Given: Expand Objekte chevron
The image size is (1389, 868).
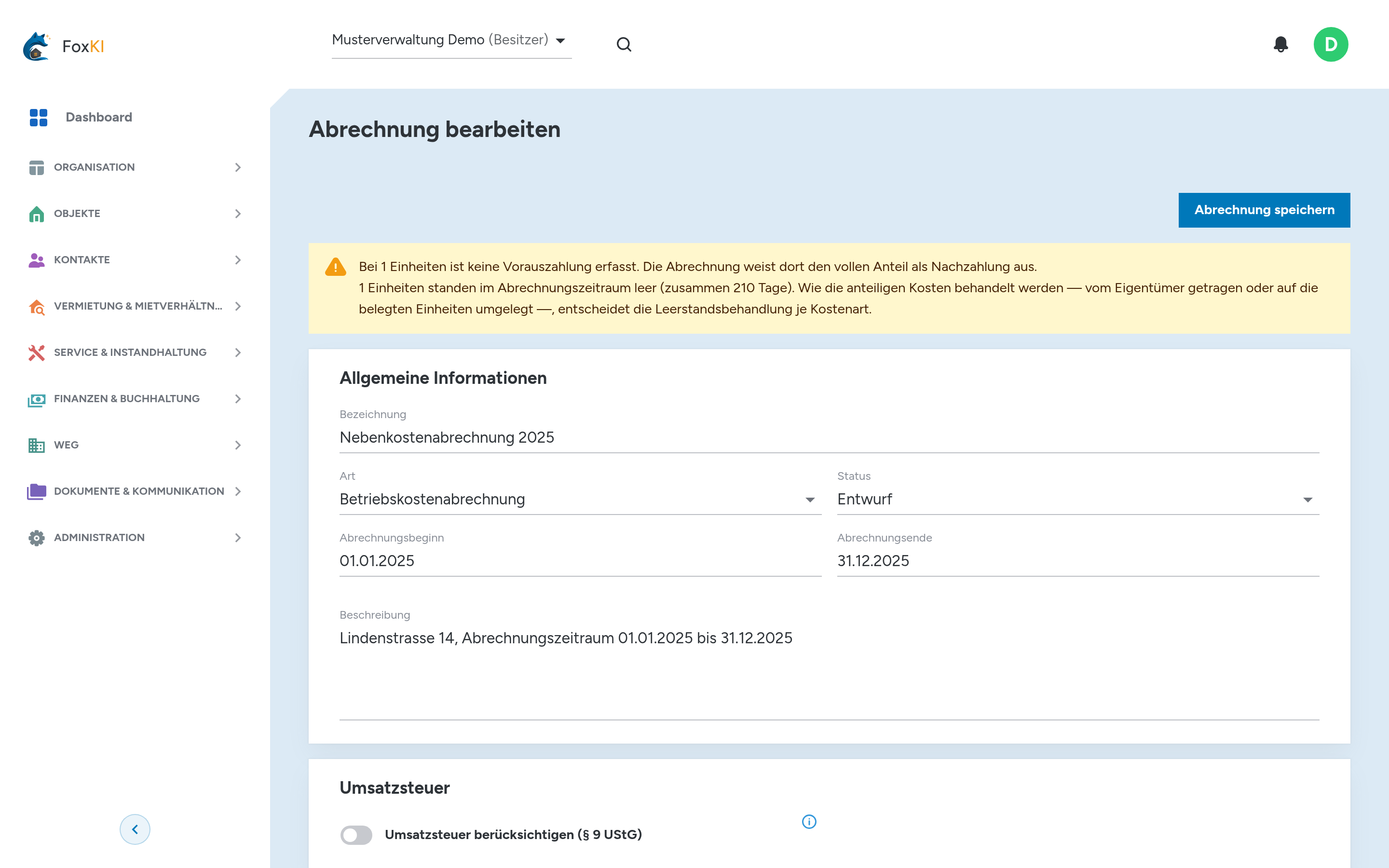Looking at the screenshot, I should point(238,214).
